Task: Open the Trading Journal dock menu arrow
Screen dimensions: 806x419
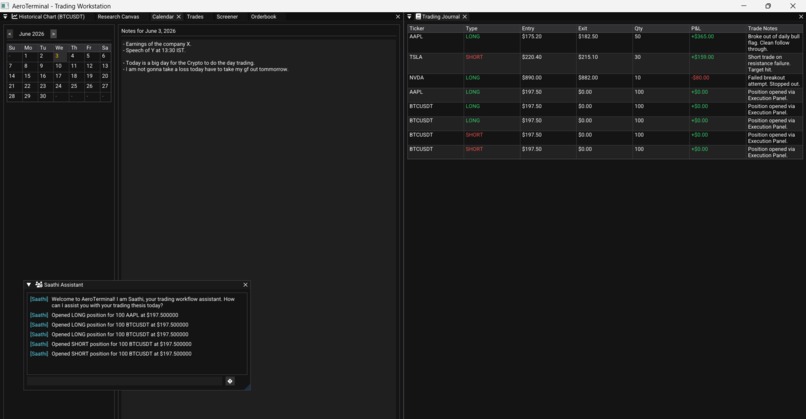Action: pyautogui.click(x=409, y=16)
